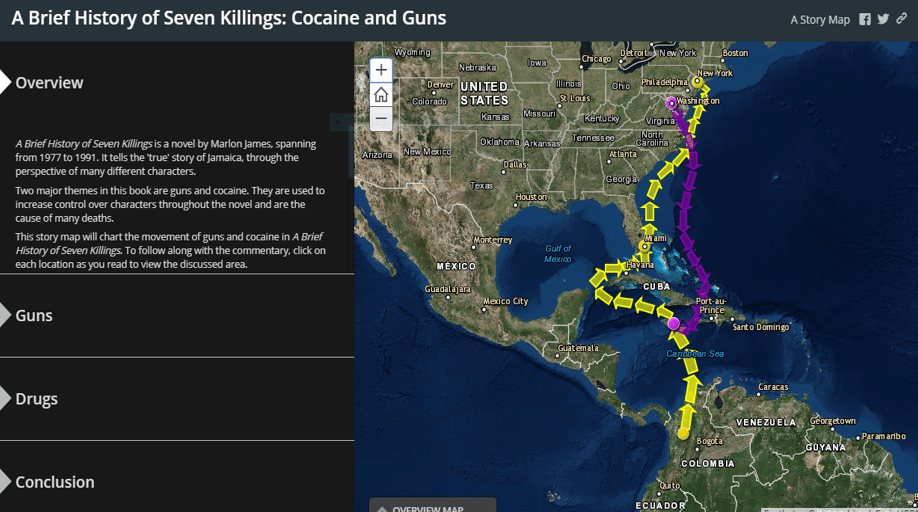Click 'A Story Map' link
Screen dimensions: 918x512
point(820,20)
